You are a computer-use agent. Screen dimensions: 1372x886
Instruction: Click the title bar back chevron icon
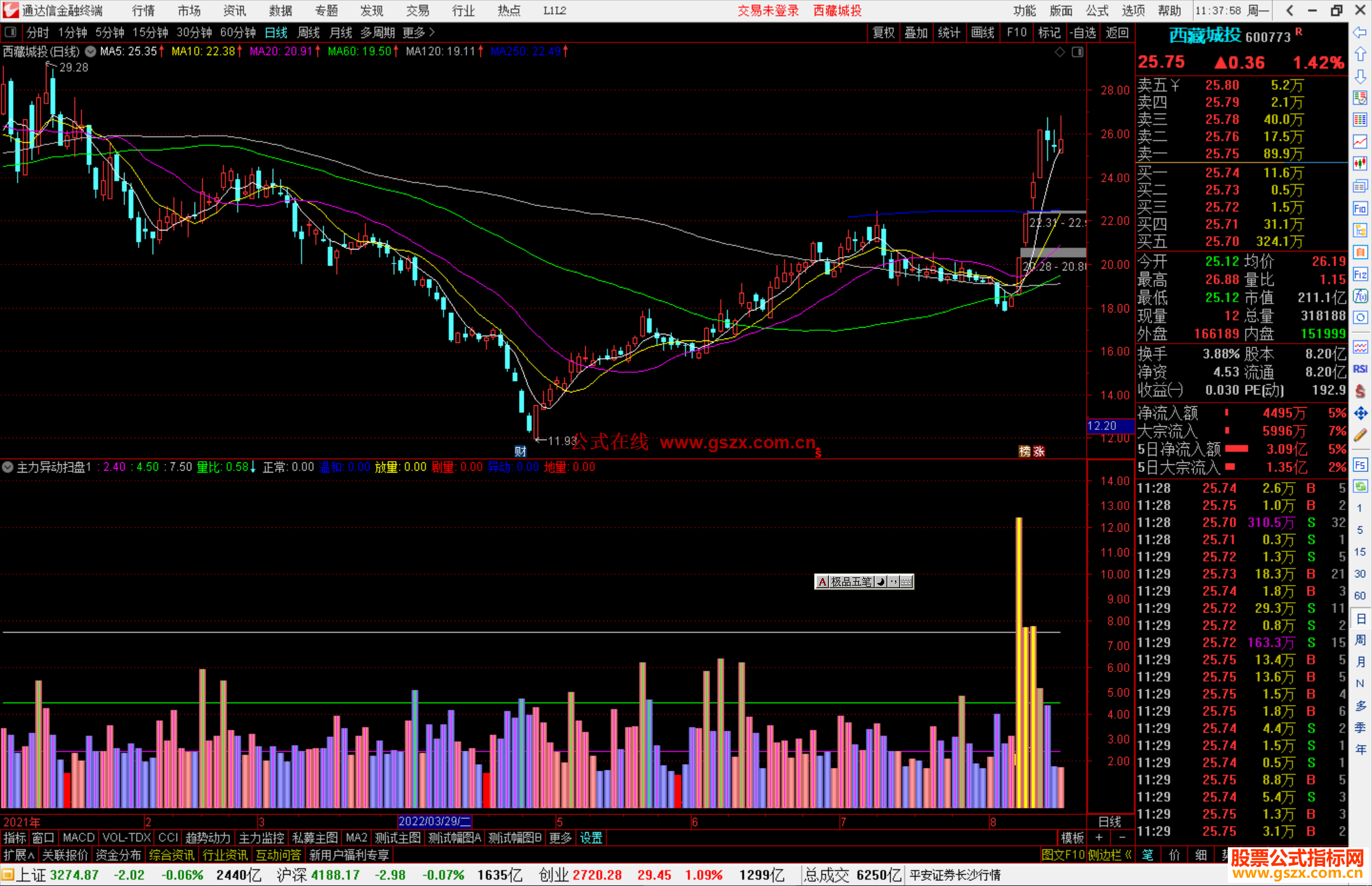click(x=1289, y=10)
